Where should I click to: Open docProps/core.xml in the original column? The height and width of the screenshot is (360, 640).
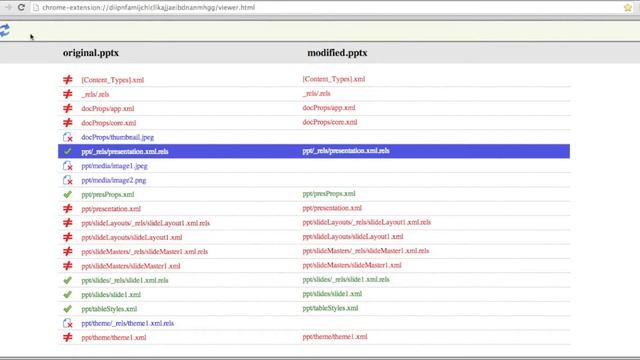[109, 123]
